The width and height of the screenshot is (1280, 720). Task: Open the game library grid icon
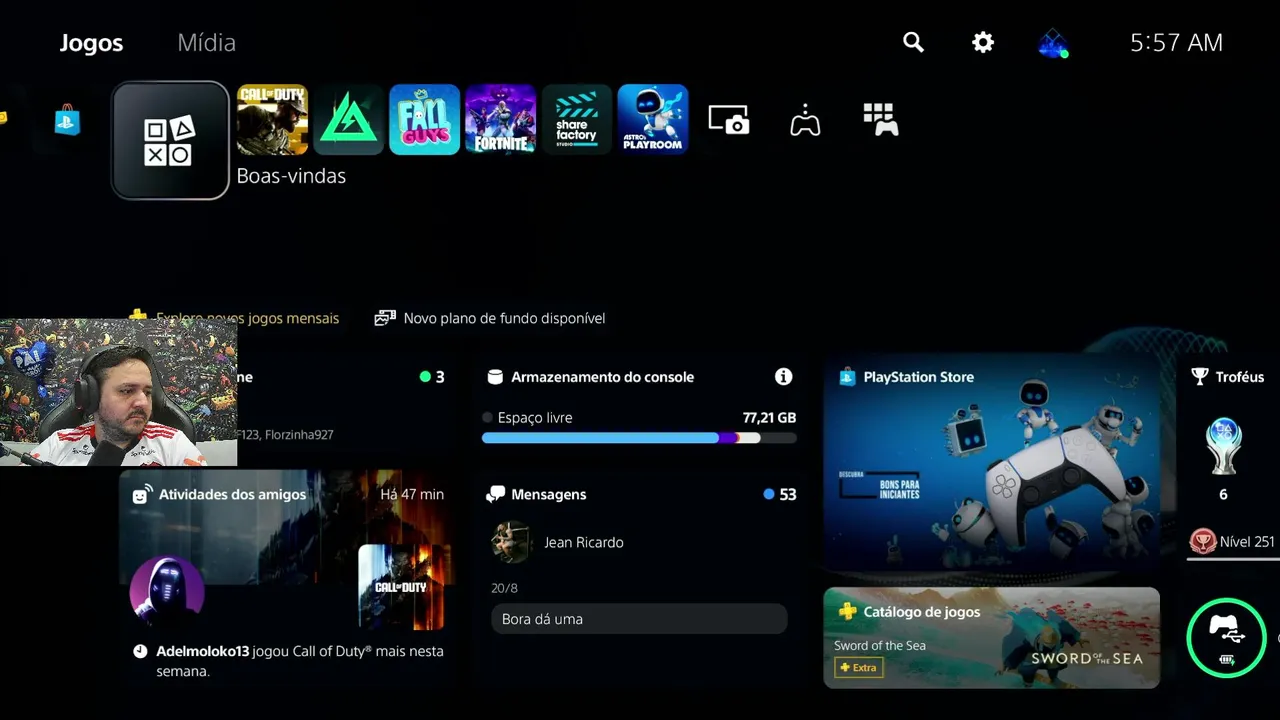tap(881, 119)
